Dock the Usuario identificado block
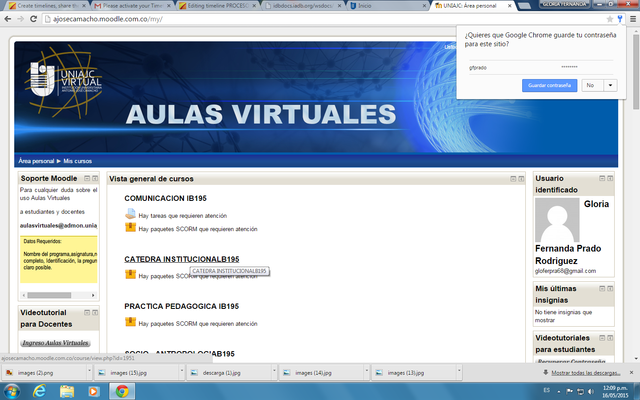The image size is (640, 400). (x=610, y=178)
